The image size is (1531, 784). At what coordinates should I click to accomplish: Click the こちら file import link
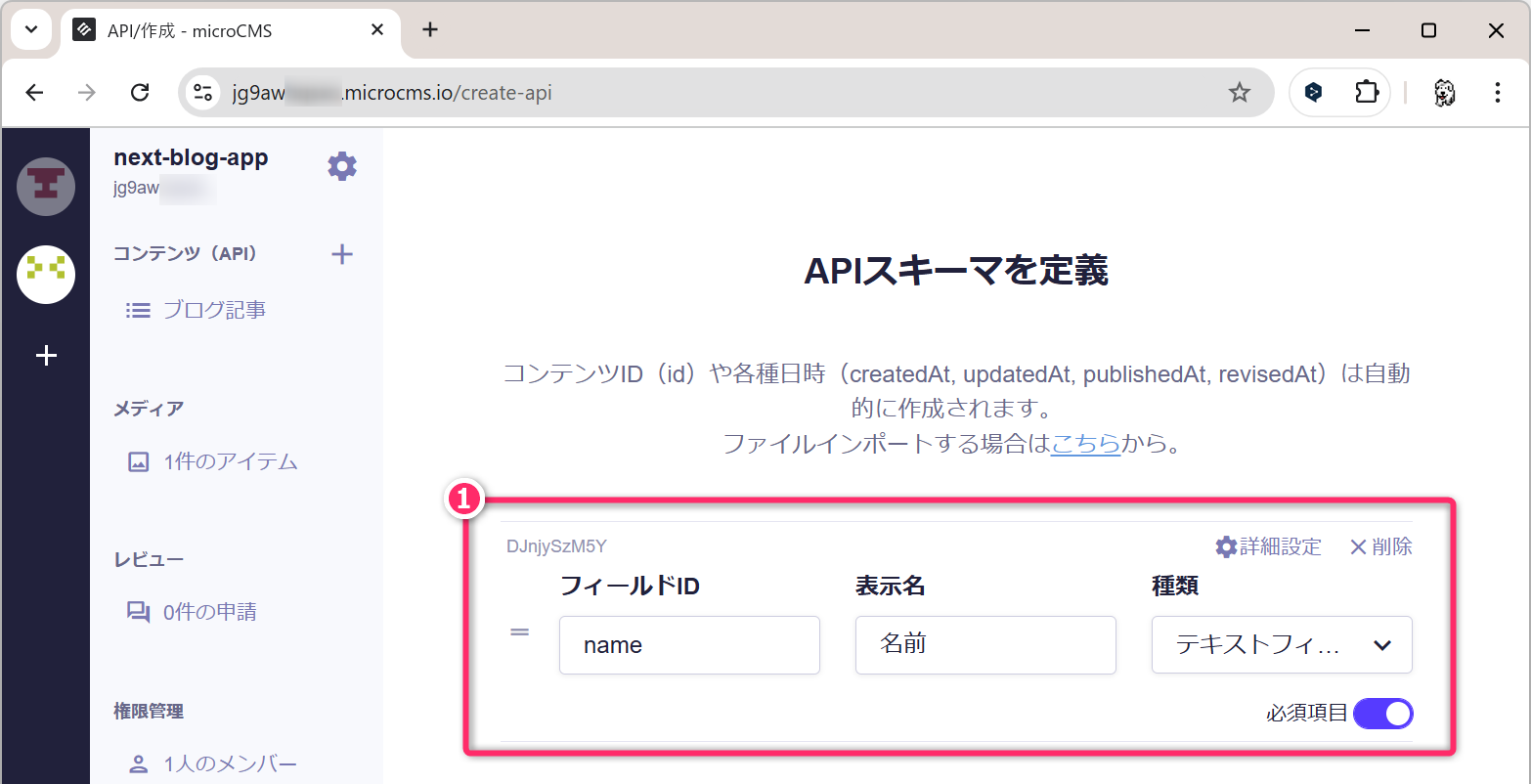pyautogui.click(x=1085, y=444)
